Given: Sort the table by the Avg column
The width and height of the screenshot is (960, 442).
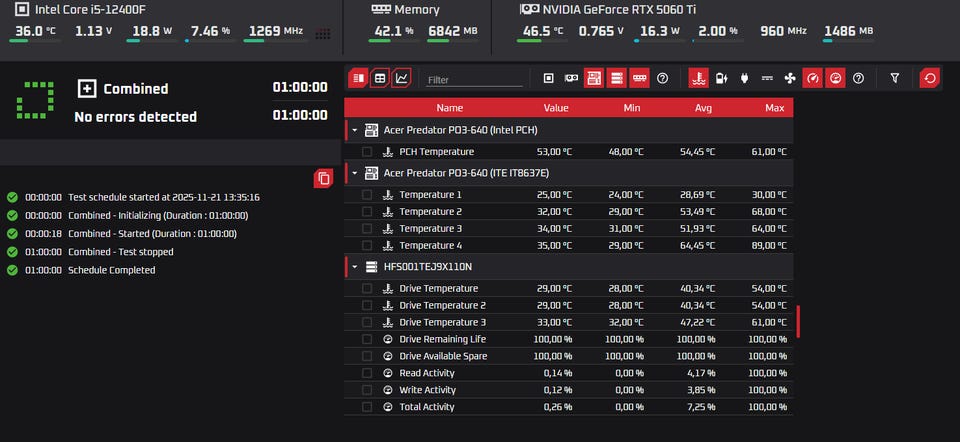Looking at the screenshot, I should 703,108.
